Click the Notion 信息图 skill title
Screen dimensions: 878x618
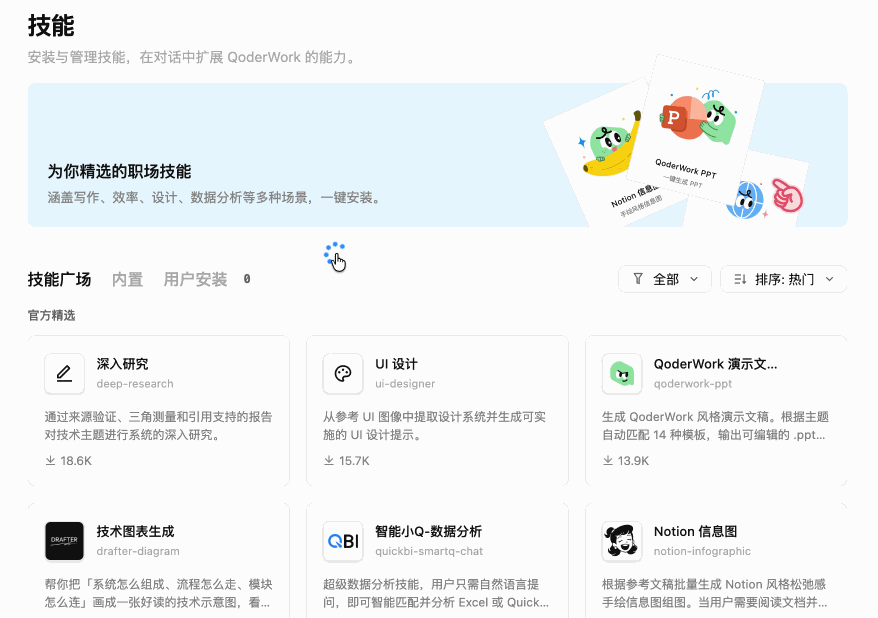click(x=695, y=531)
